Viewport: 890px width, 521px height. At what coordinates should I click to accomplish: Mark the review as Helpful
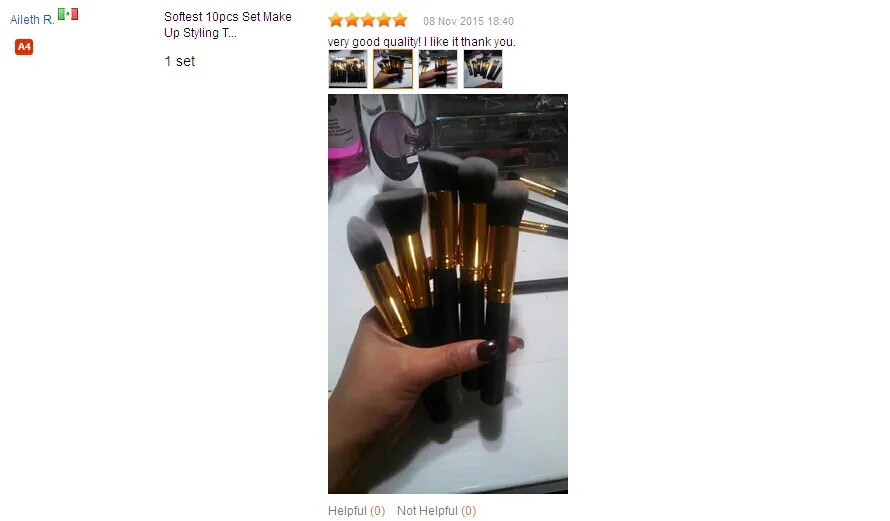point(356,511)
